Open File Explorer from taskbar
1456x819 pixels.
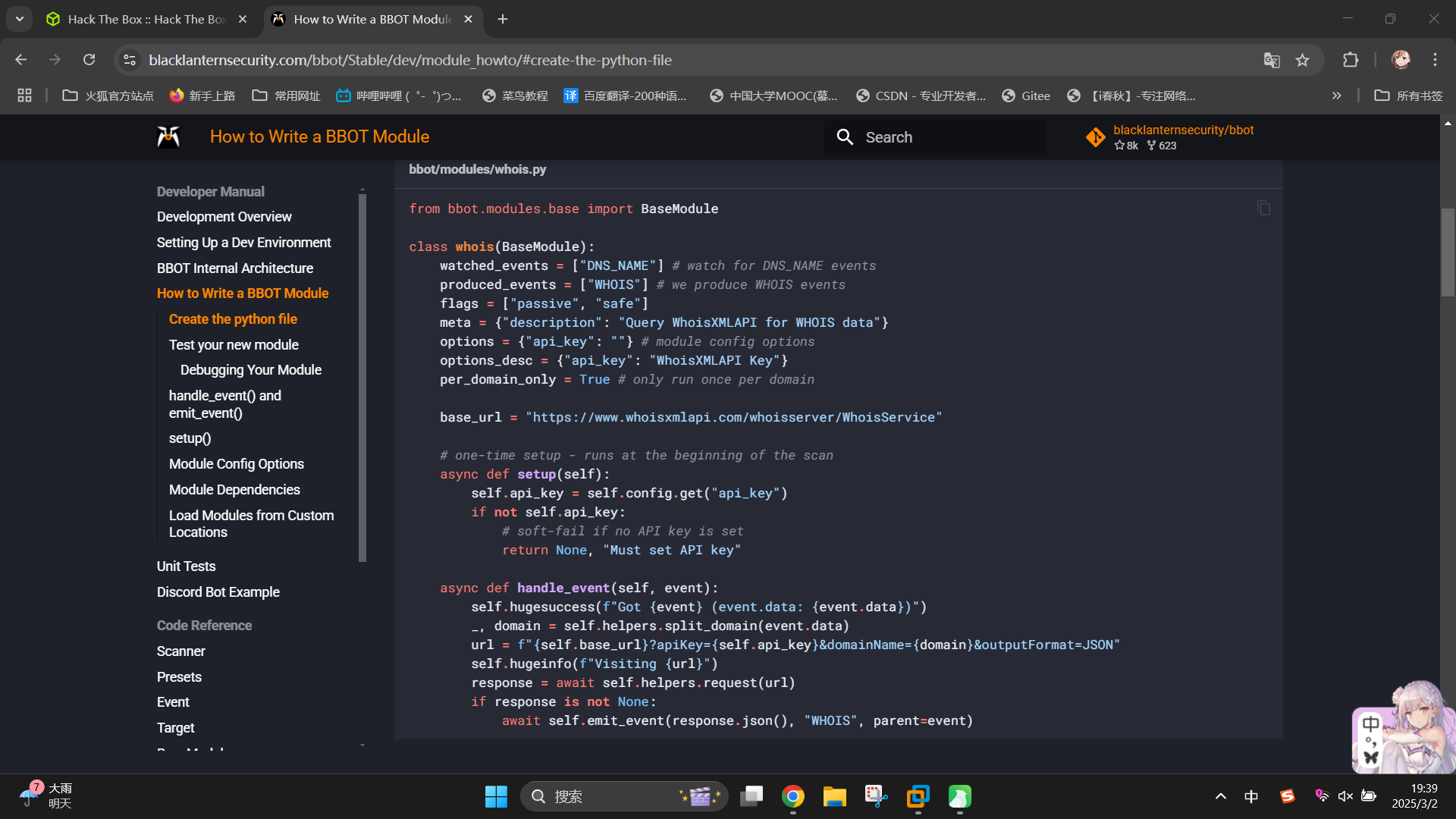tap(834, 796)
